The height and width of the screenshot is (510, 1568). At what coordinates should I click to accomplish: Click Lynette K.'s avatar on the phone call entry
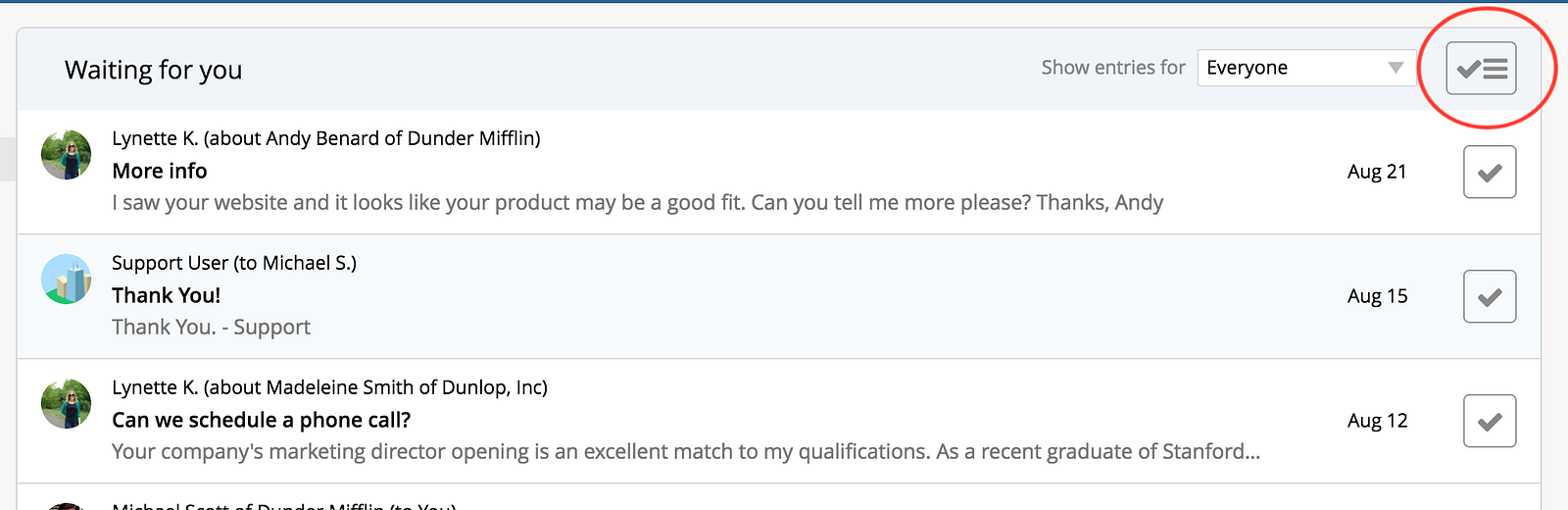click(66, 404)
